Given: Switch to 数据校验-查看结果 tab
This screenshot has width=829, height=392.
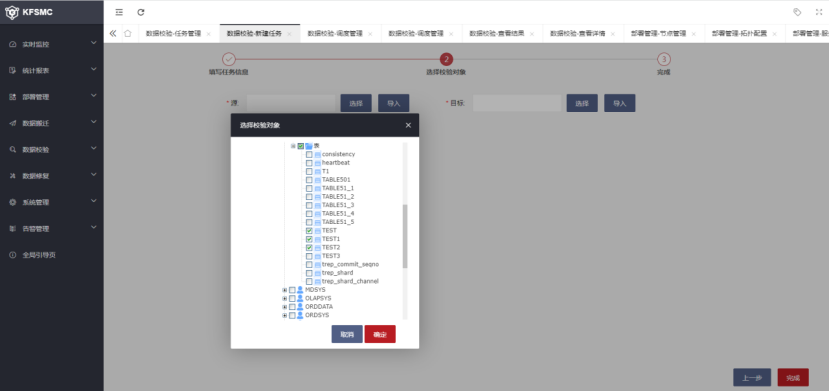Looking at the screenshot, I should coord(497,33).
